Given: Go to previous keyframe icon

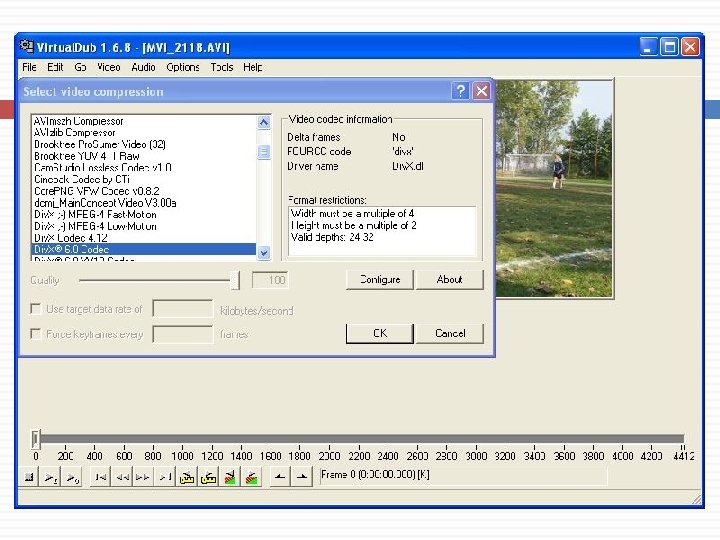Looking at the screenshot, I should point(186,478).
